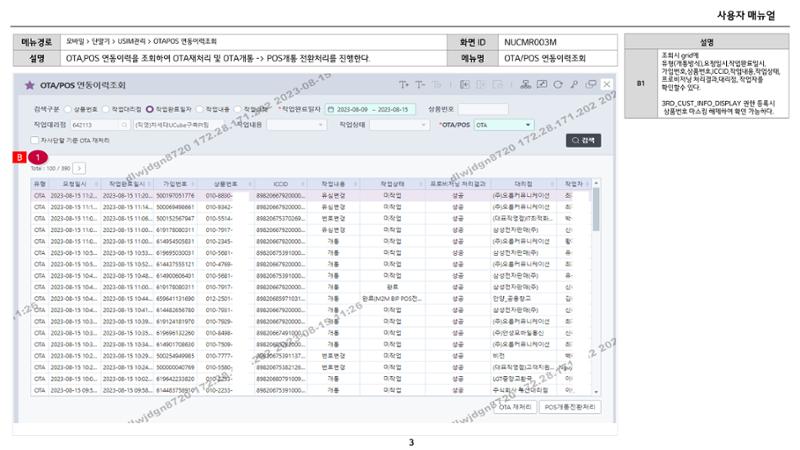
Task: Select row with 가입번호 659641131690
Action: (x=312, y=298)
